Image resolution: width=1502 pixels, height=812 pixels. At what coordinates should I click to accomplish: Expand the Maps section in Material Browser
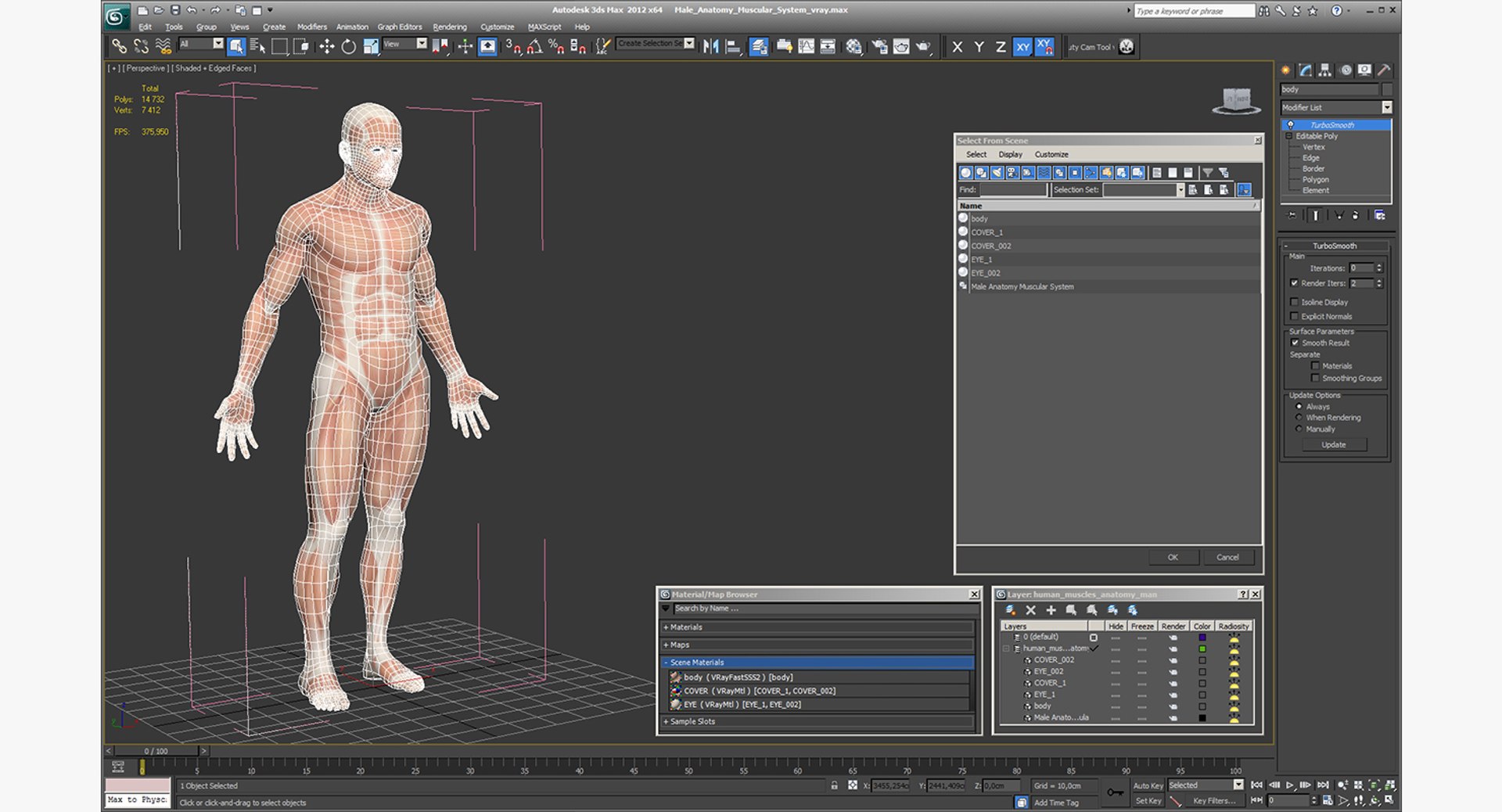point(817,645)
